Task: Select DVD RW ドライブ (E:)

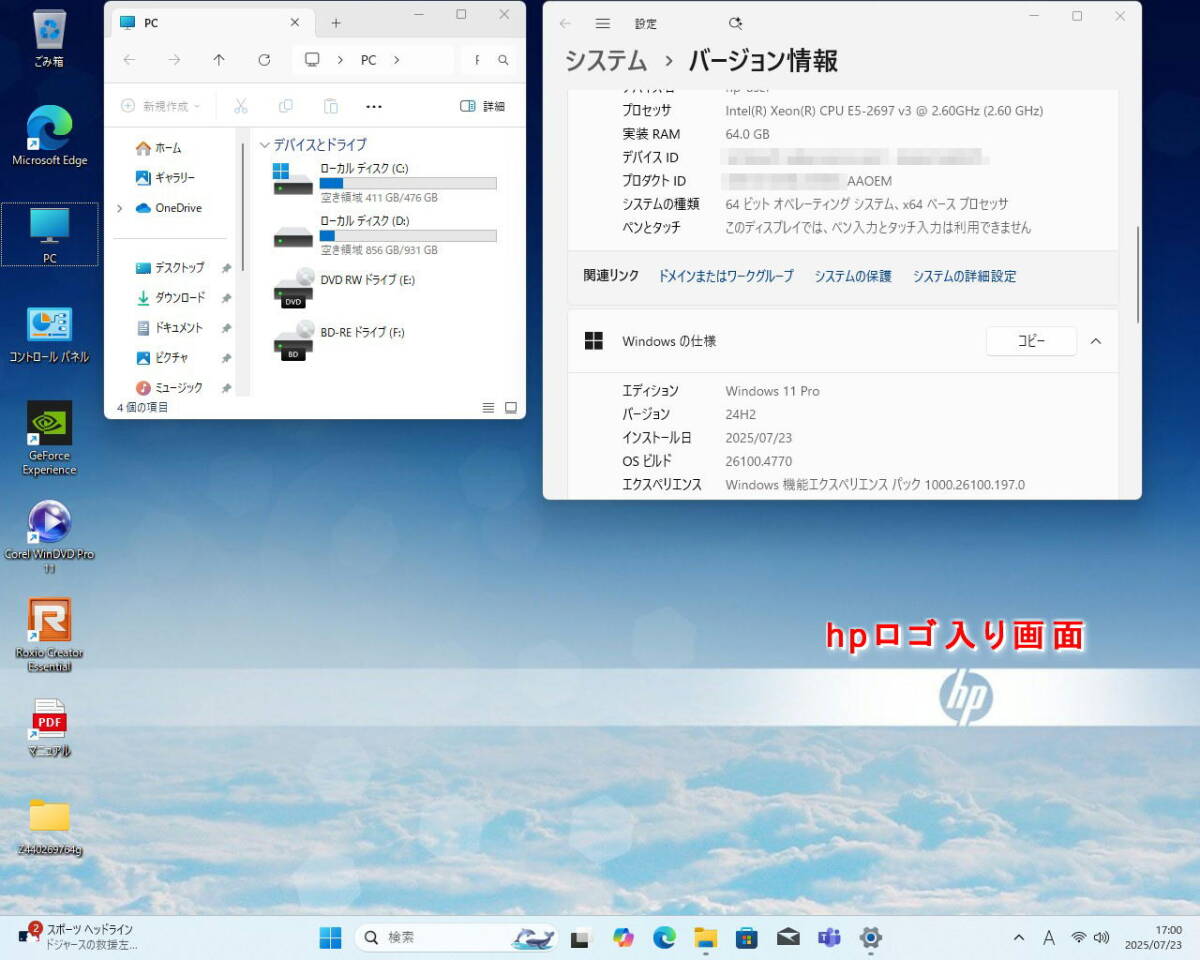Action: click(x=345, y=286)
